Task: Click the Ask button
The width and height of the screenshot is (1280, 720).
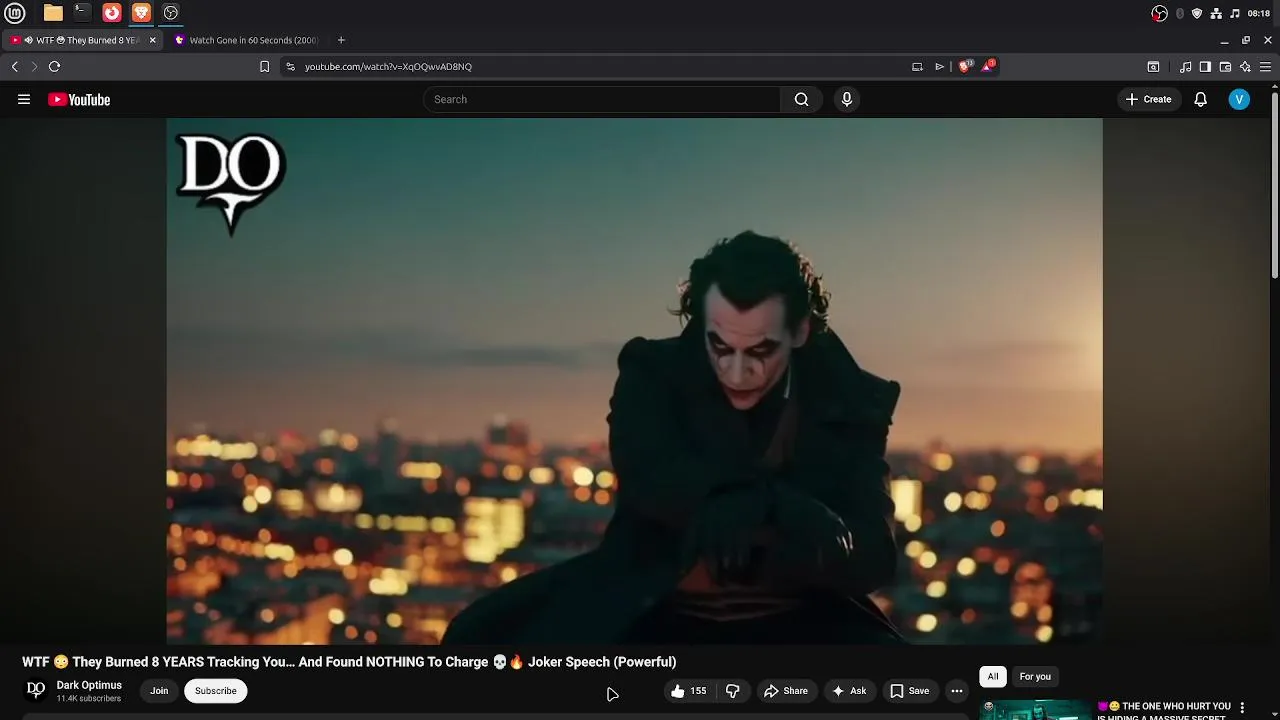Action: pyautogui.click(x=849, y=691)
